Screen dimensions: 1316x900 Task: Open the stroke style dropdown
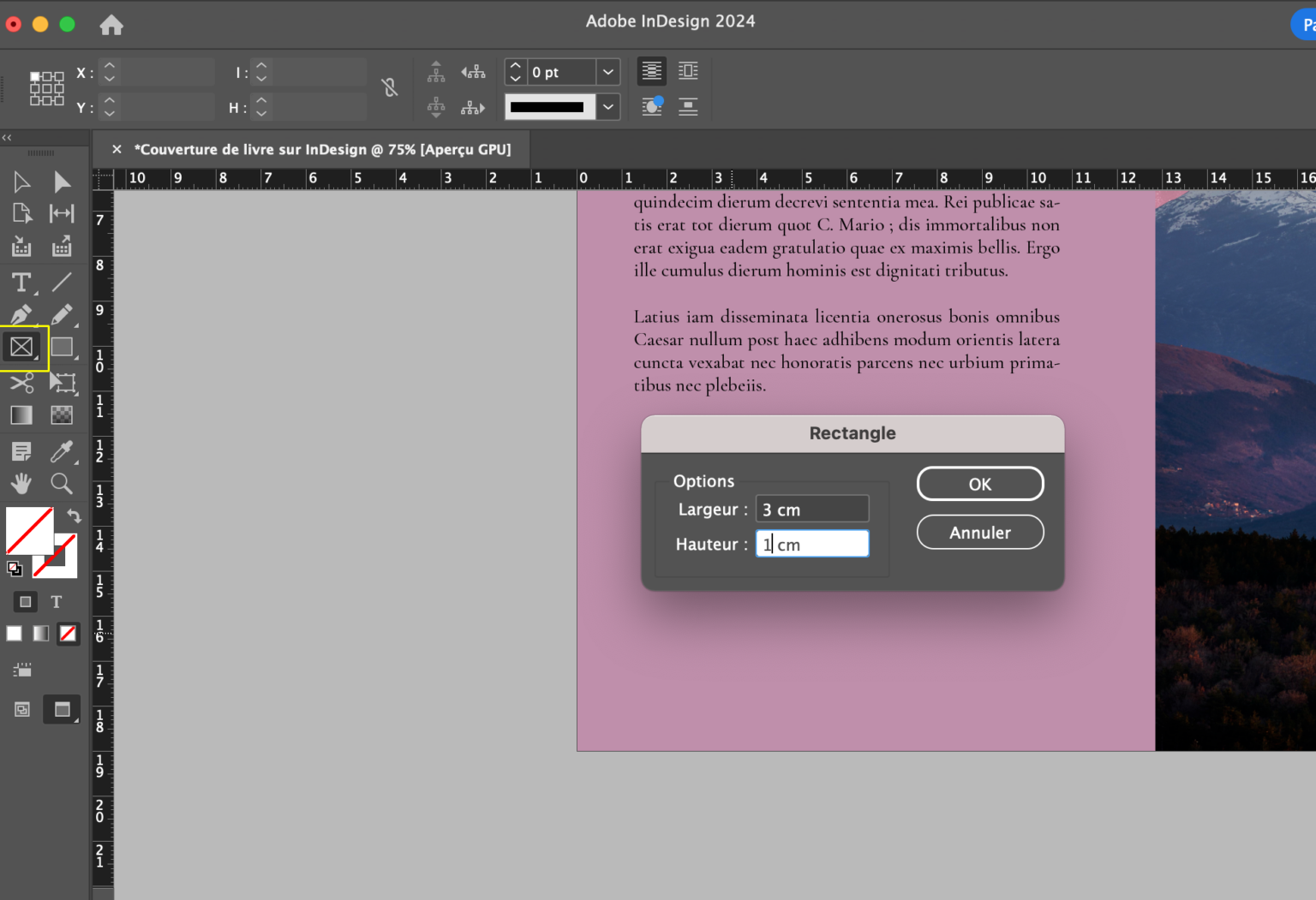coord(608,107)
